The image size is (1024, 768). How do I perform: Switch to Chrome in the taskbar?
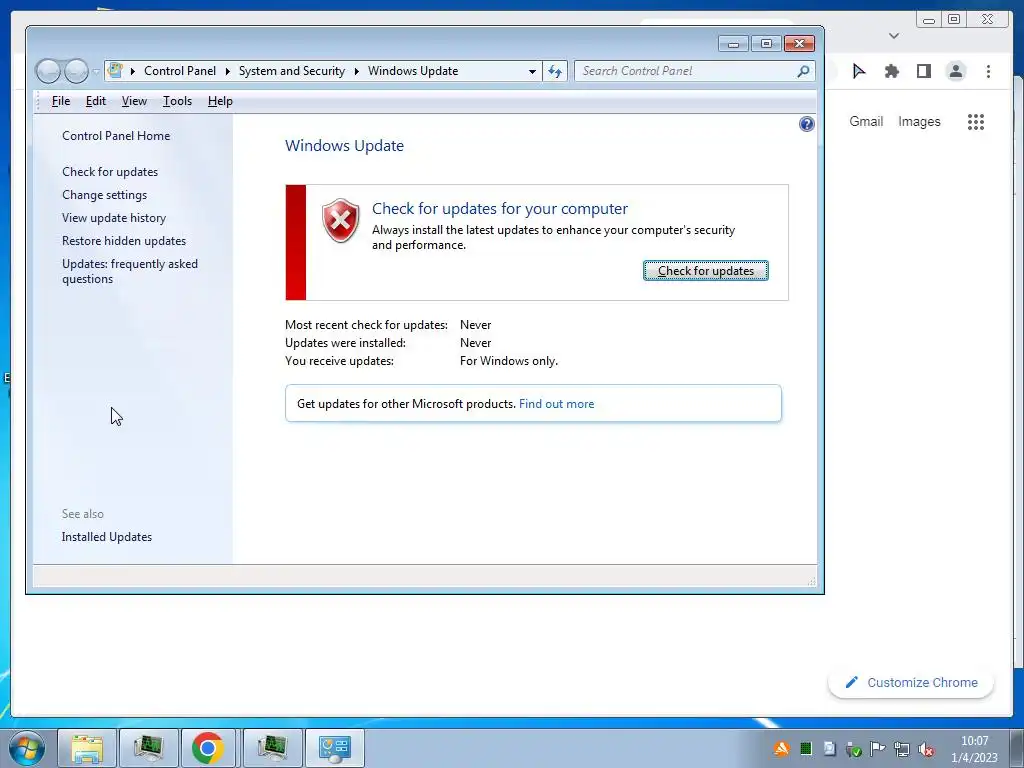(x=208, y=748)
